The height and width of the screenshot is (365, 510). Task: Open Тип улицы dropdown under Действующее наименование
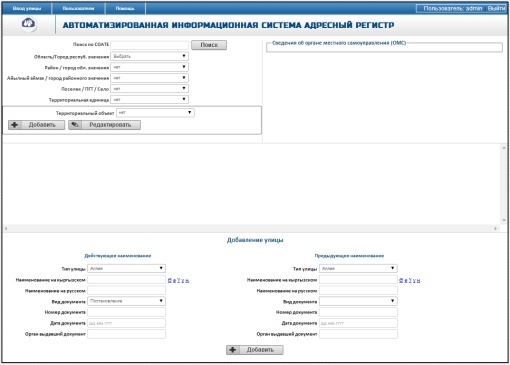coord(126,268)
